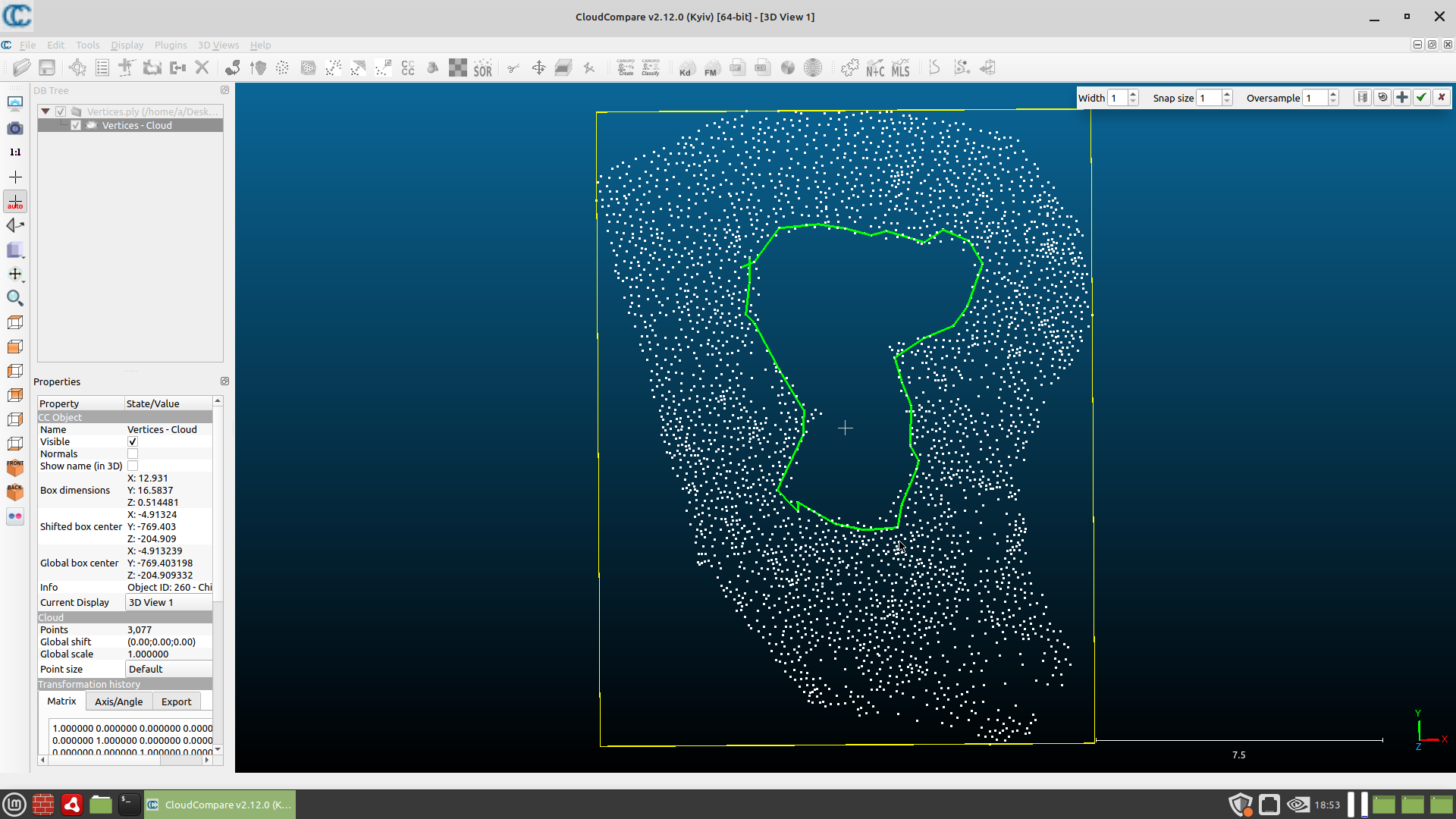Screen dimensions: 1456x819
Task: Toggle visibility of Vertices - Cloud
Action: [76, 125]
